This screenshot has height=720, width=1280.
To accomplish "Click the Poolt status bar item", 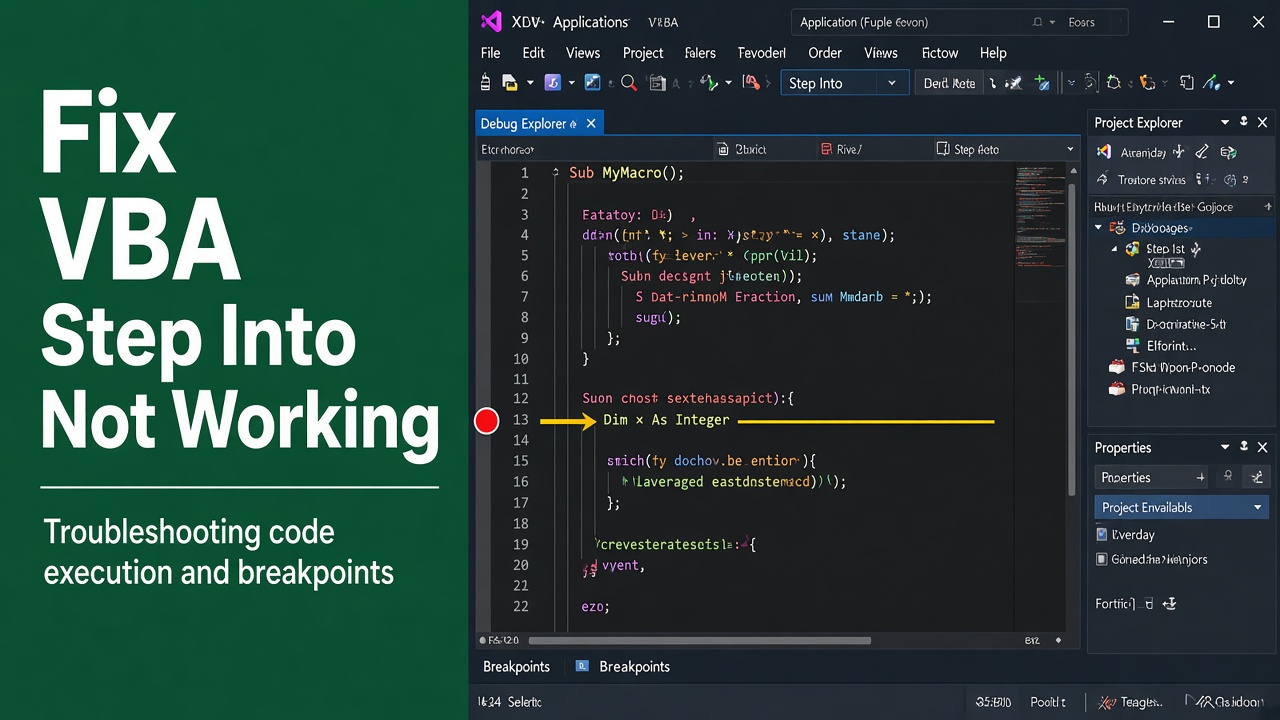I will point(1047,702).
